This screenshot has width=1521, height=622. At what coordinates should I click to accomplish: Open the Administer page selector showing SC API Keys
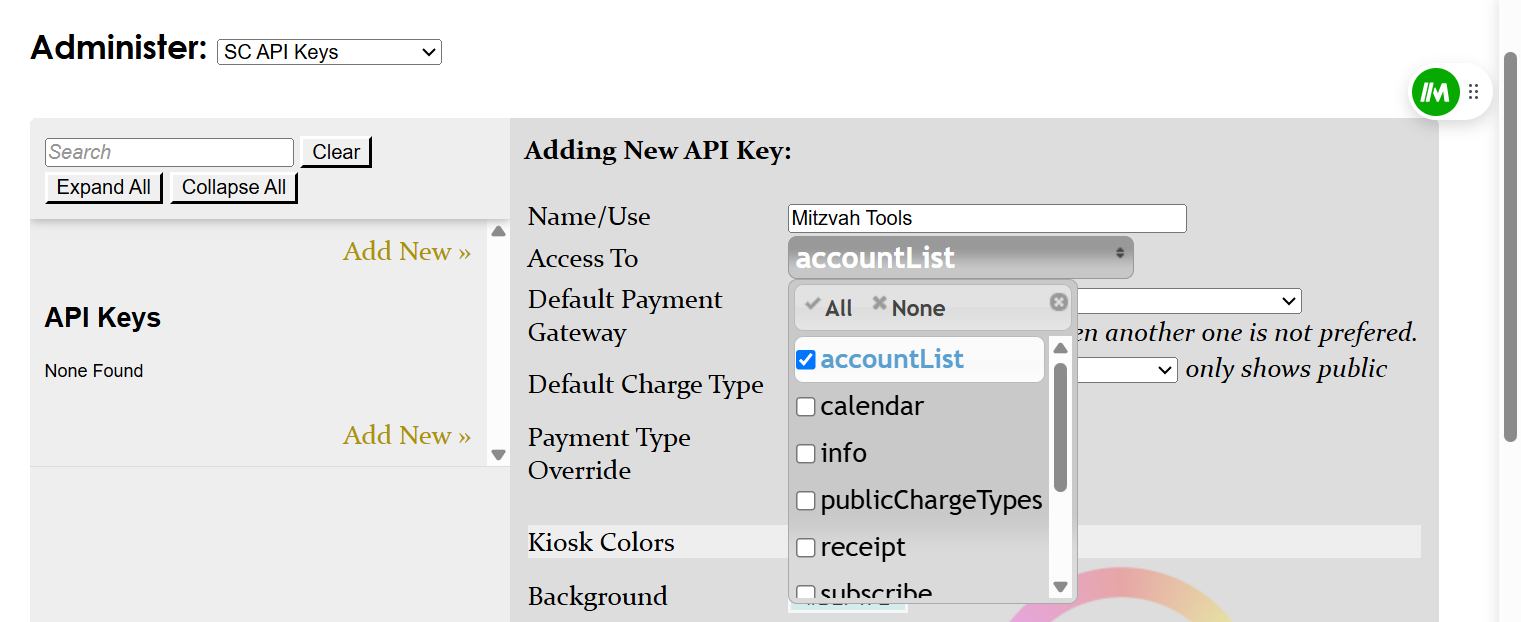pos(329,52)
